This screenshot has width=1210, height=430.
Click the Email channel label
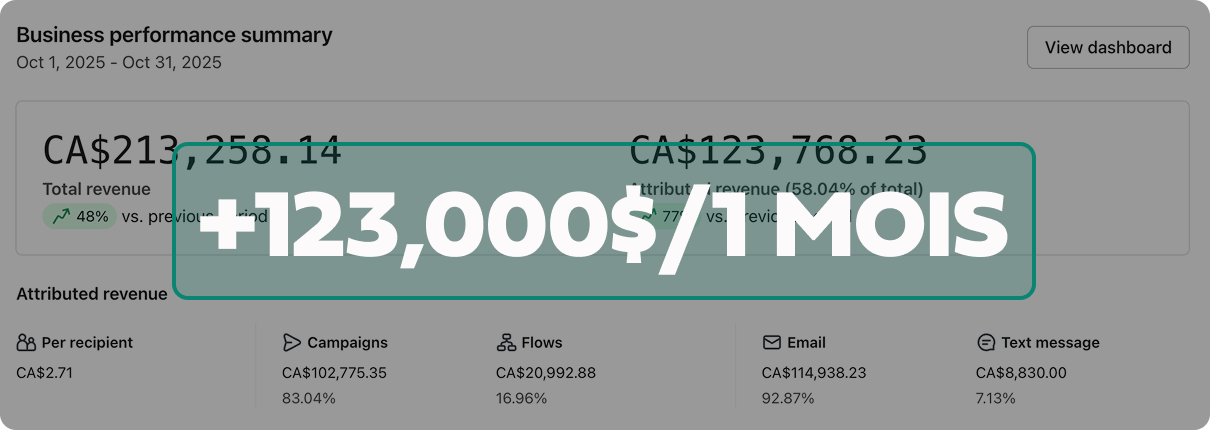[806, 343]
